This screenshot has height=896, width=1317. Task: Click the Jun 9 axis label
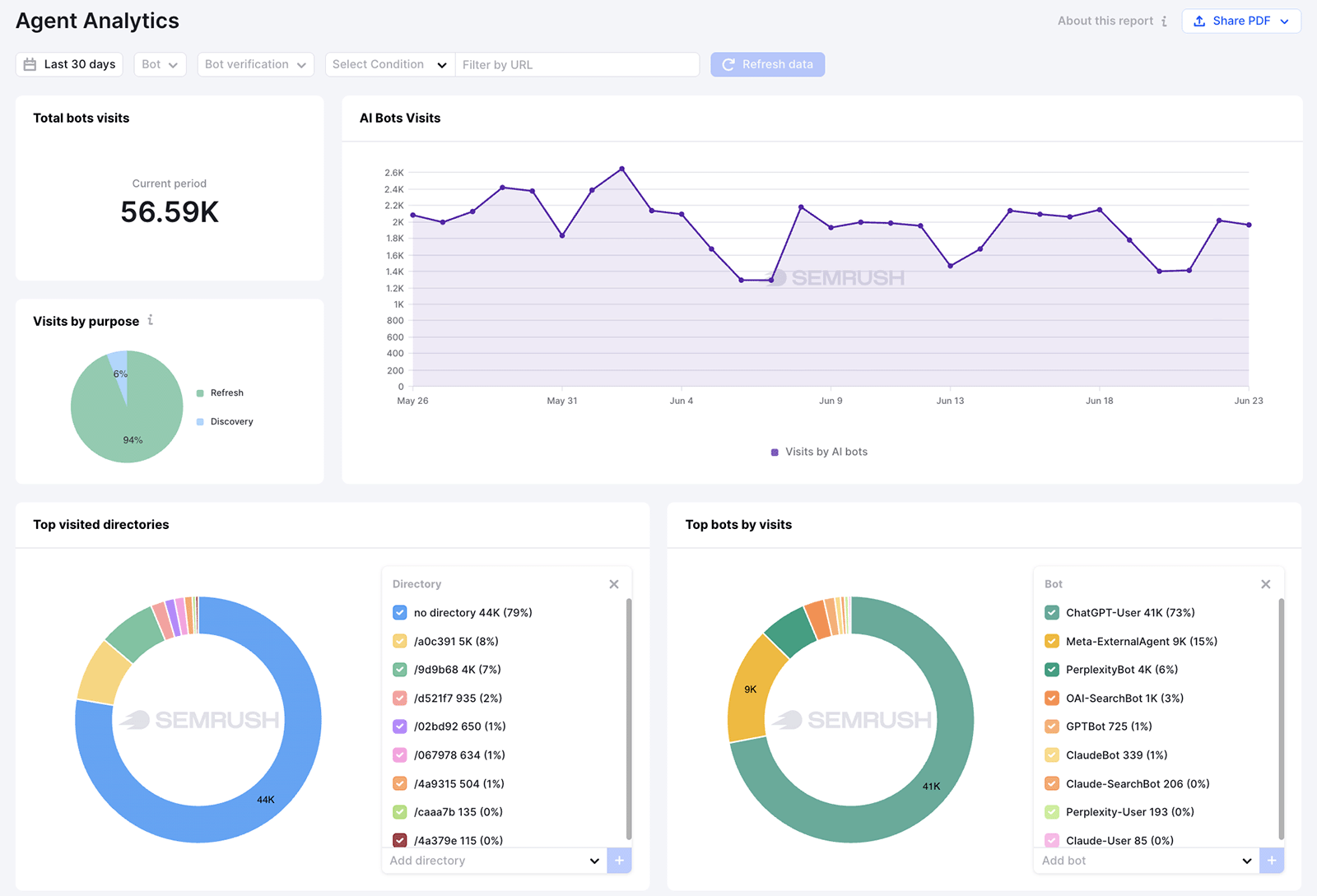(x=831, y=401)
